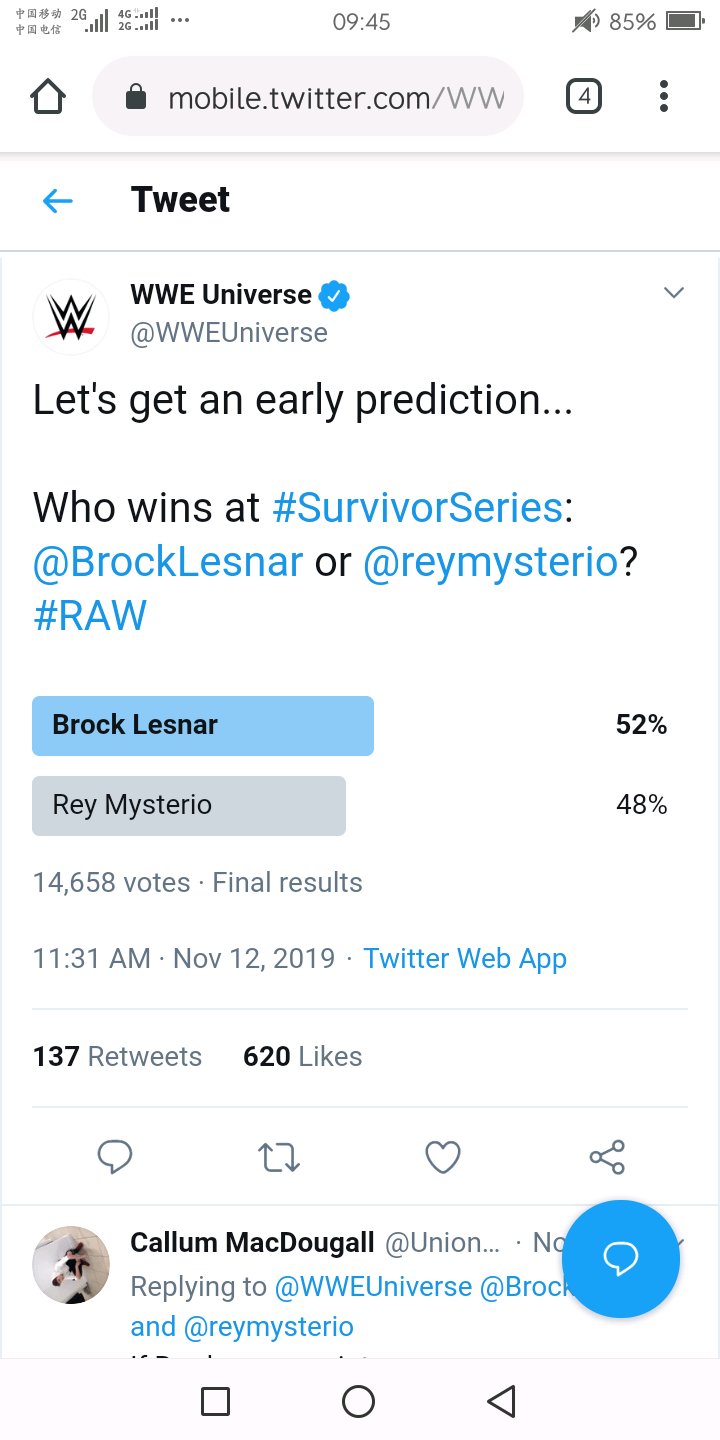Like the tweet with the heart icon

(443, 1157)
